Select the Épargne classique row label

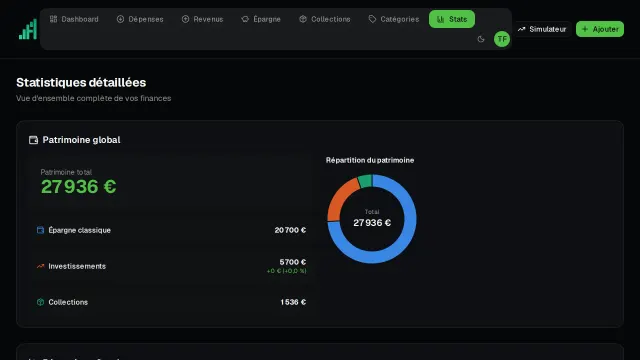point(80,230)
